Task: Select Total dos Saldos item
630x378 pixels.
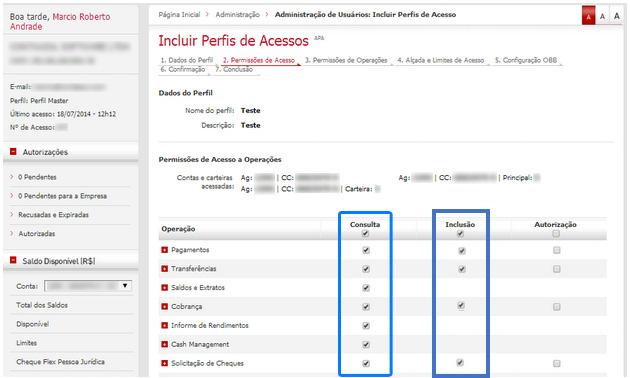Action: (x=42, y=305)
